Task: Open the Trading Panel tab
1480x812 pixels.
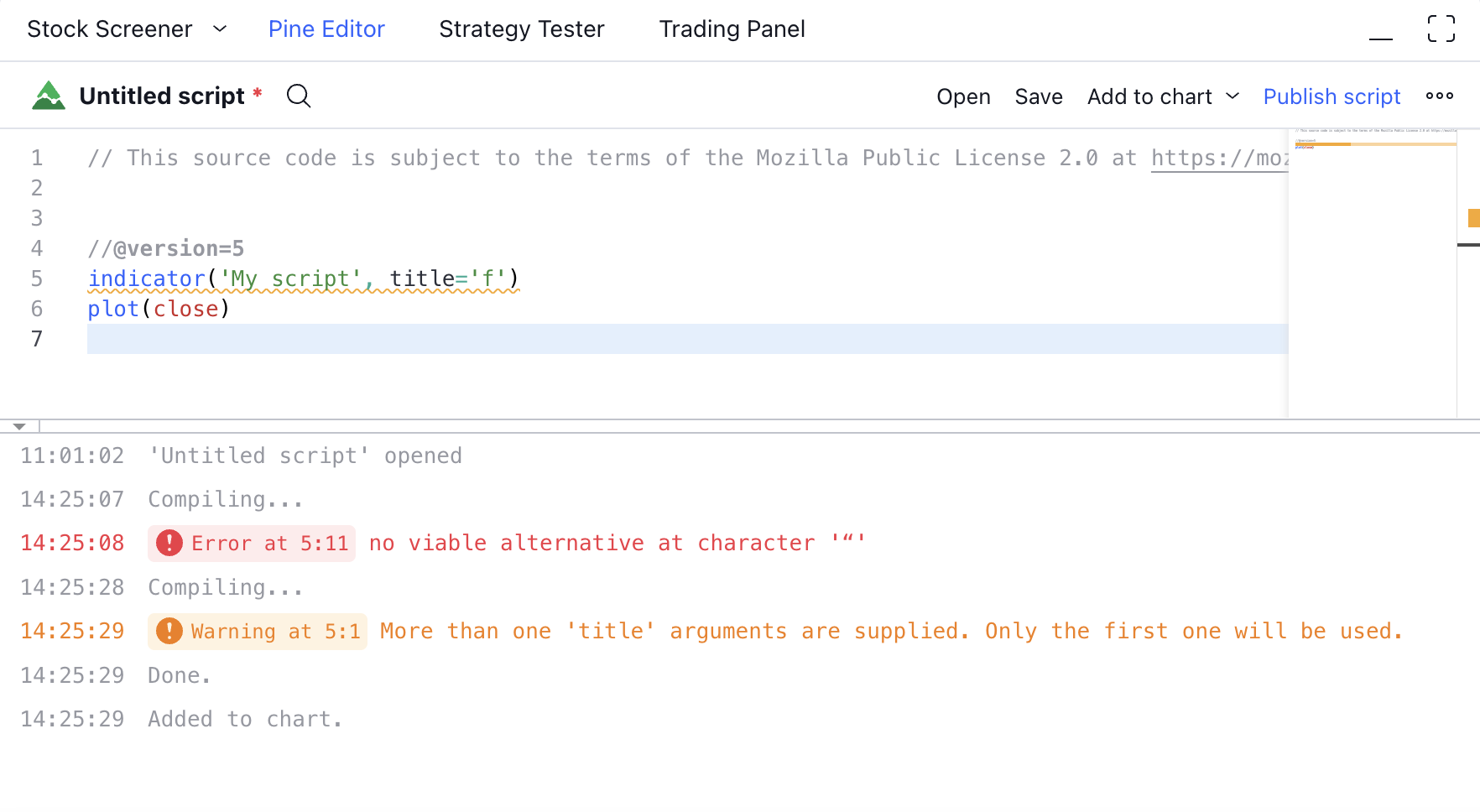Action: tap(732, 29)
